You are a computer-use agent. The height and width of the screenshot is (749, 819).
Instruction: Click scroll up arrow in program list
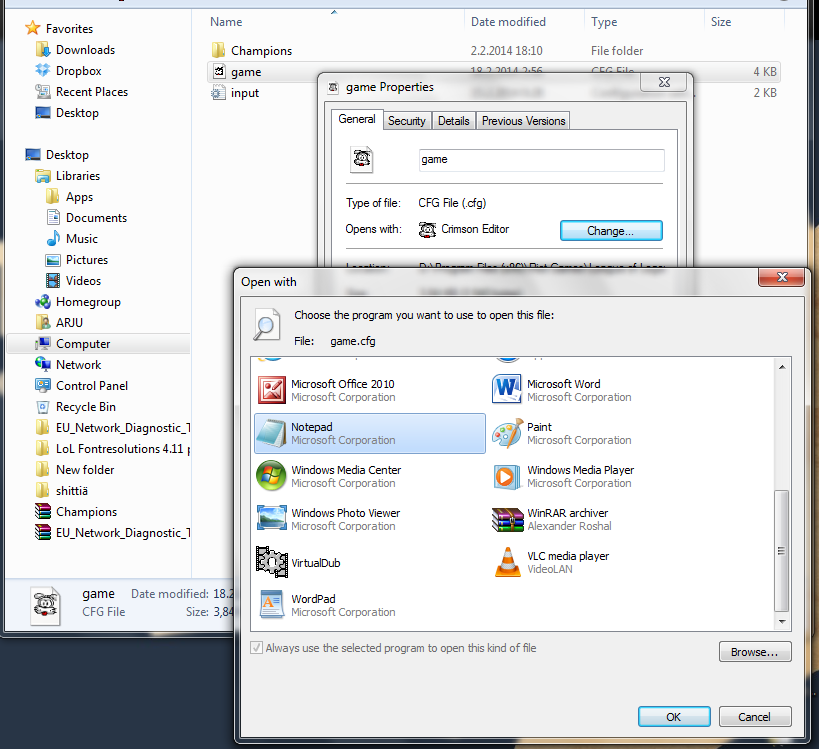[782, 367]
